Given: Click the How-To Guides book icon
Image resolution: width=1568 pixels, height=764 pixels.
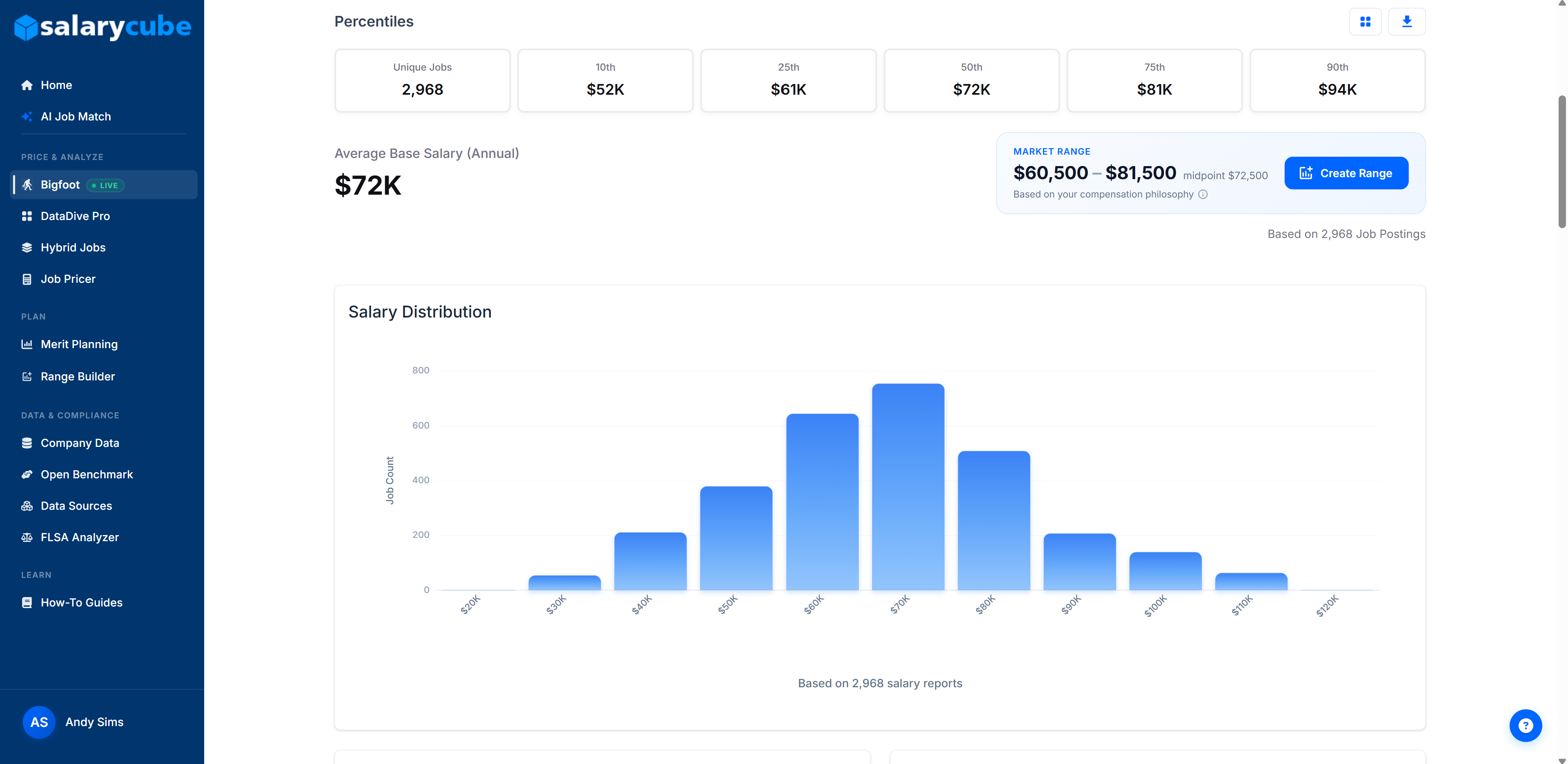Looking at the screenshot, I should click(x=27, y=602).
